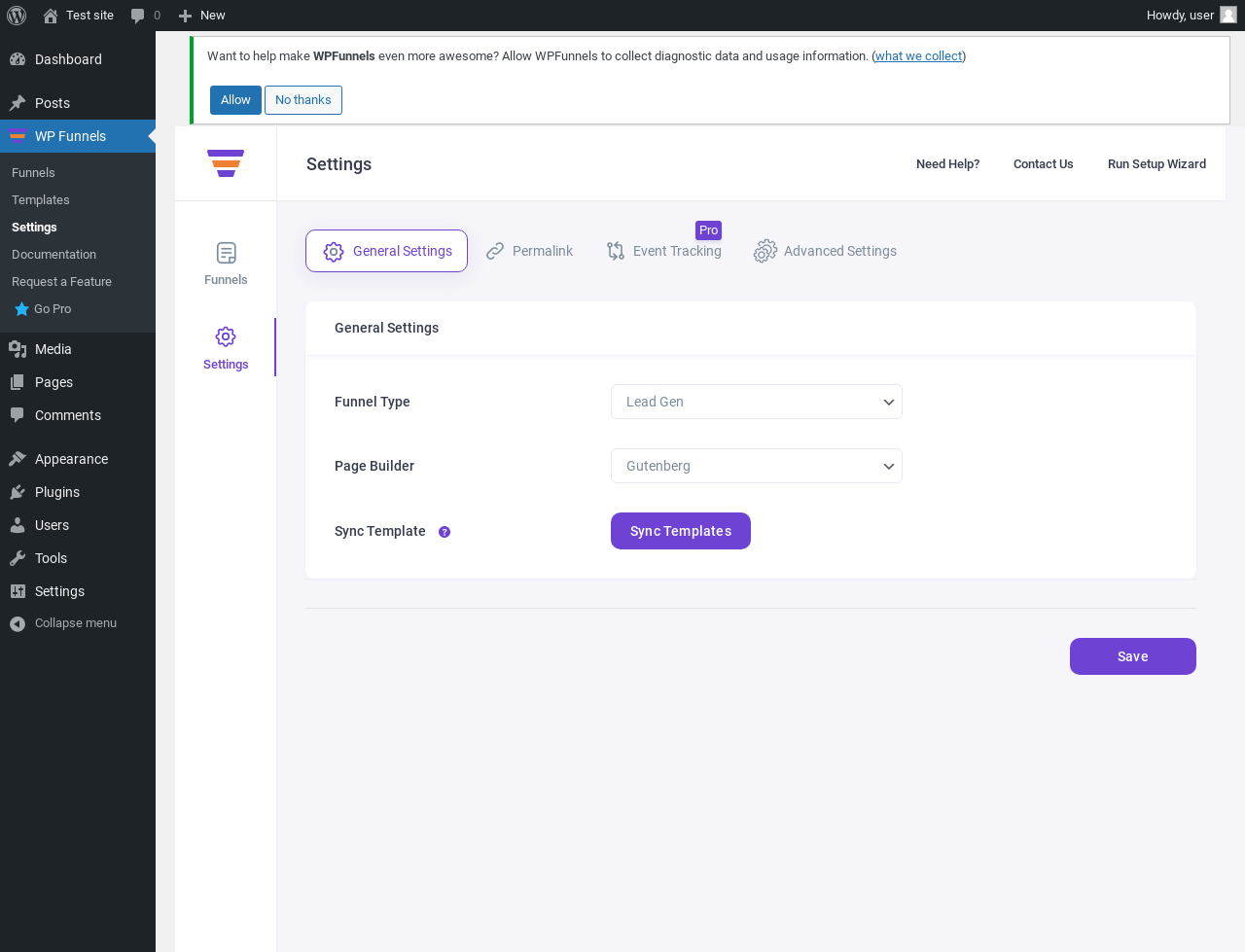Click the General Settings gear icon

click(334, 252)
